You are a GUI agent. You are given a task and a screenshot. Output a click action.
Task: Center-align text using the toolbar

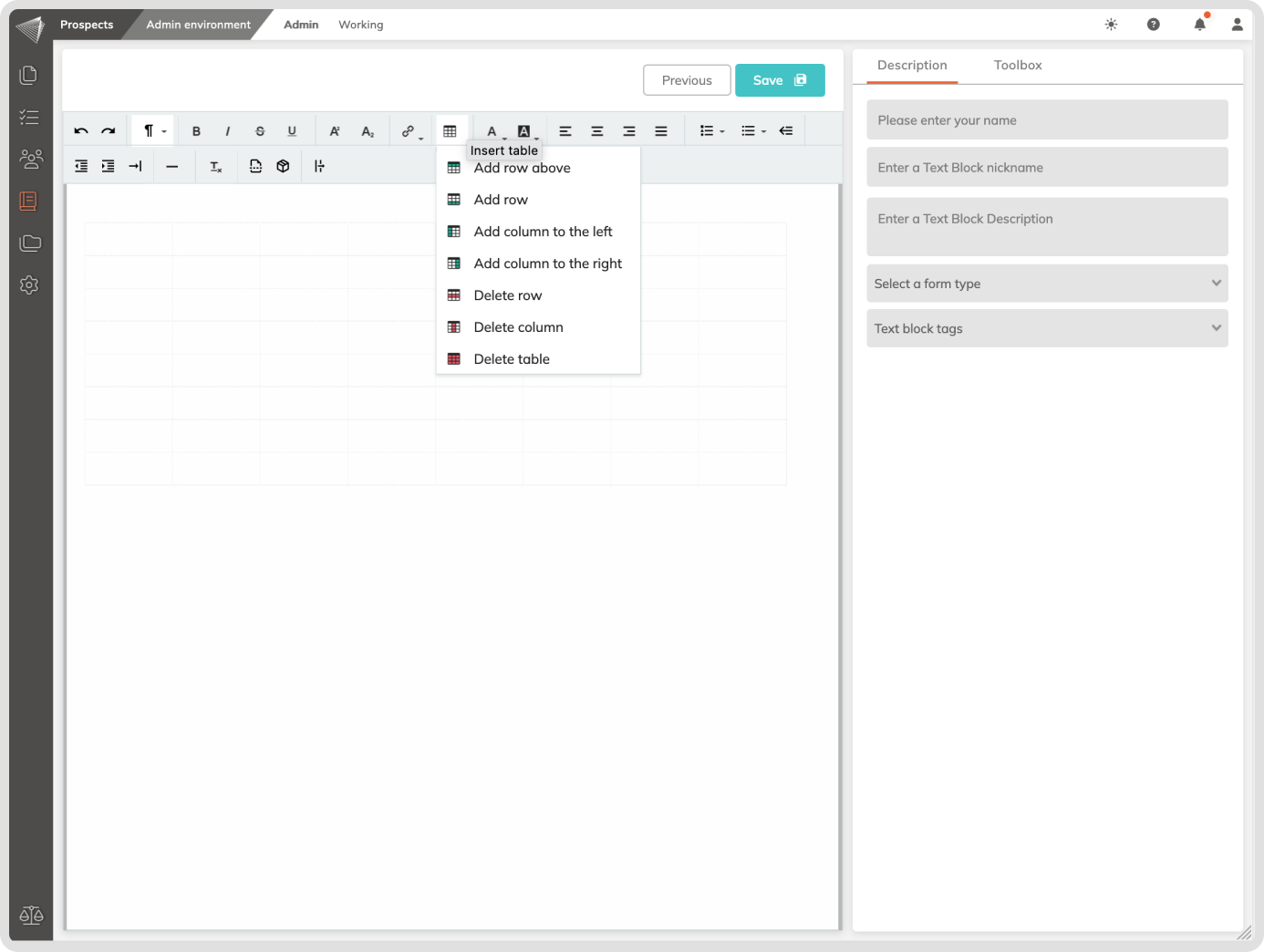597,131
